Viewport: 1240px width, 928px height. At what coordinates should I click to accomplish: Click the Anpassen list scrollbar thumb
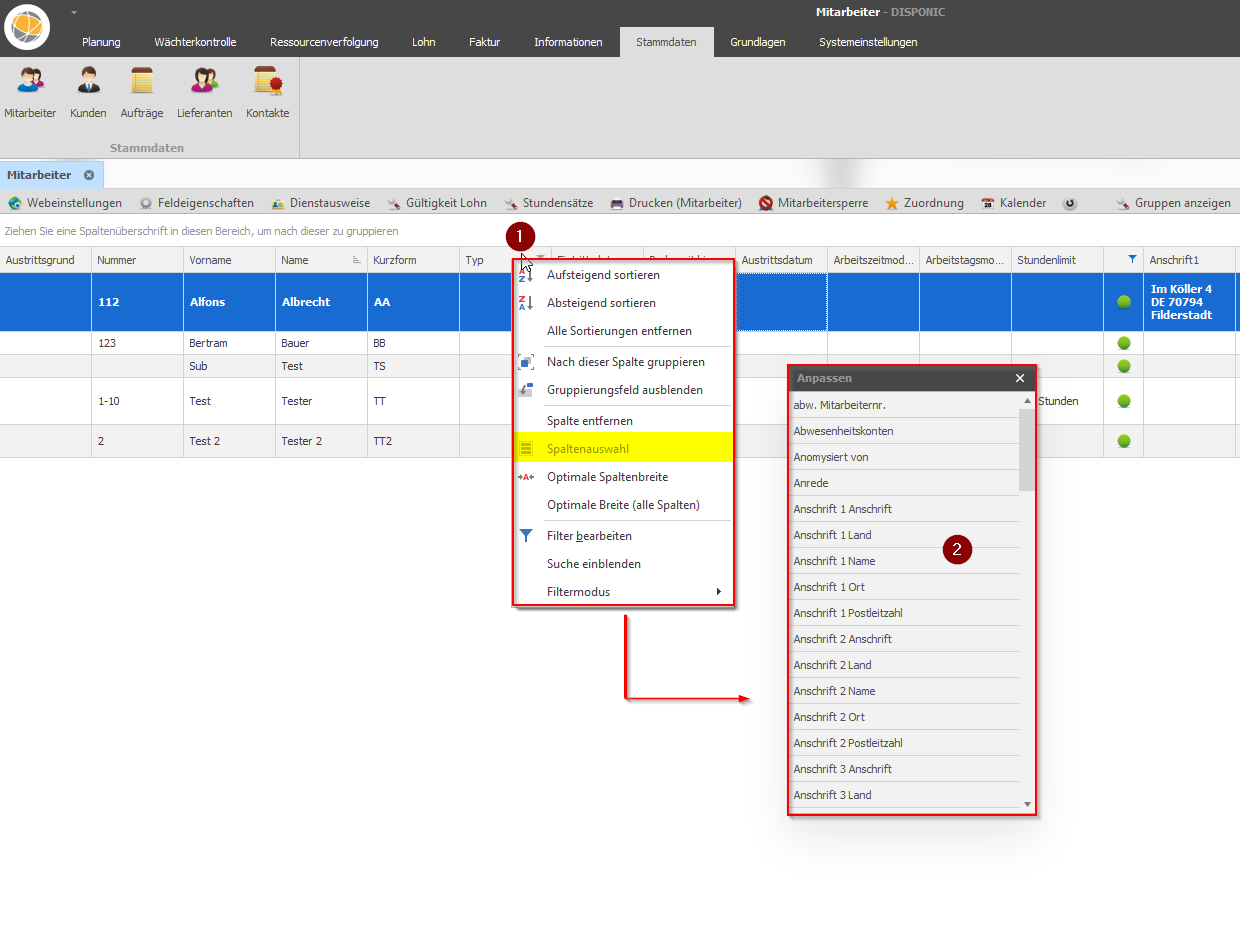pyautogui.click(x=1027, y=449)
